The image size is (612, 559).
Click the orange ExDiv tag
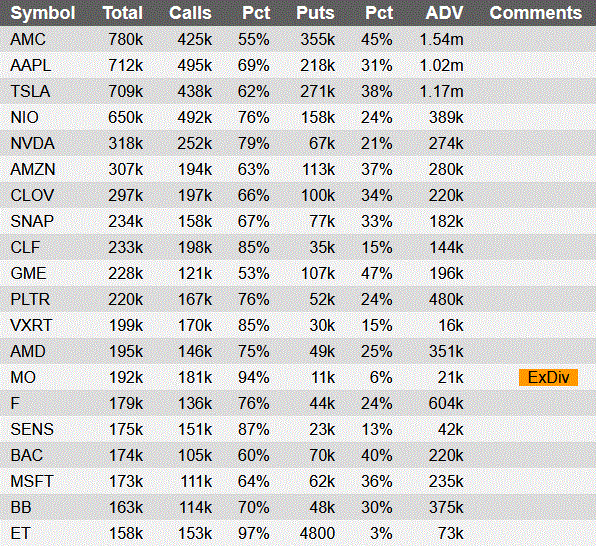pyautogui.click(x=548, y=377)
